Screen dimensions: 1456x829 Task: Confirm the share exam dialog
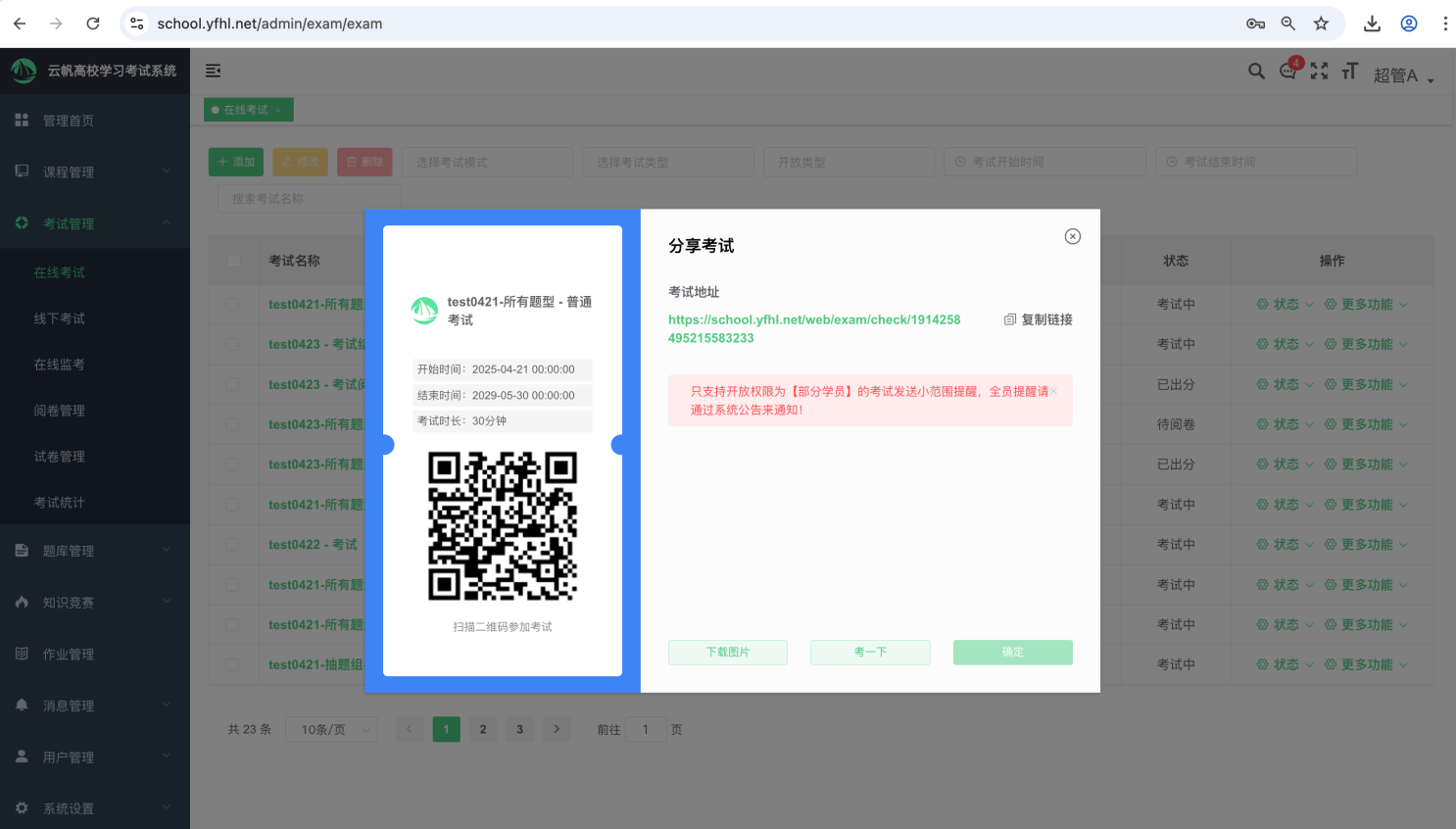click(1013, 653)
